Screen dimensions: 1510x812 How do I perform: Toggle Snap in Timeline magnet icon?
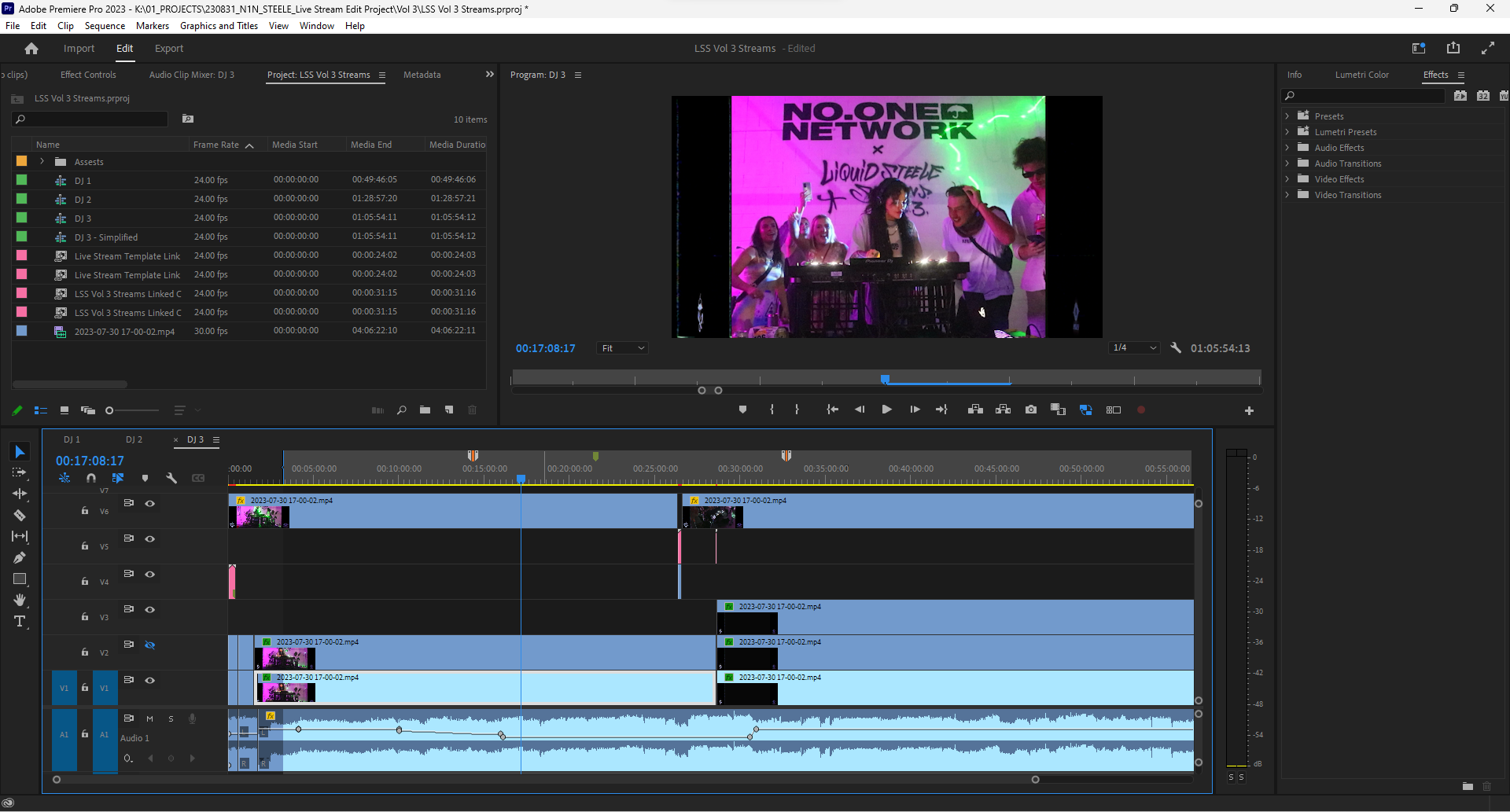(x=91, y=478)
